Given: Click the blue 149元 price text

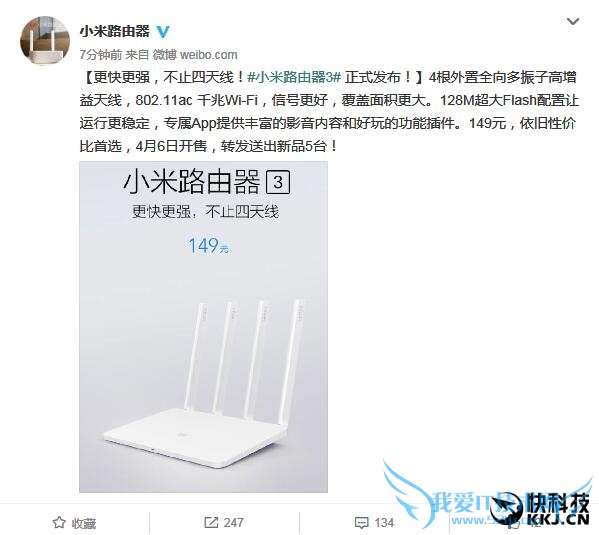Looking at the screenshot, I should click(x=209, y=246).
